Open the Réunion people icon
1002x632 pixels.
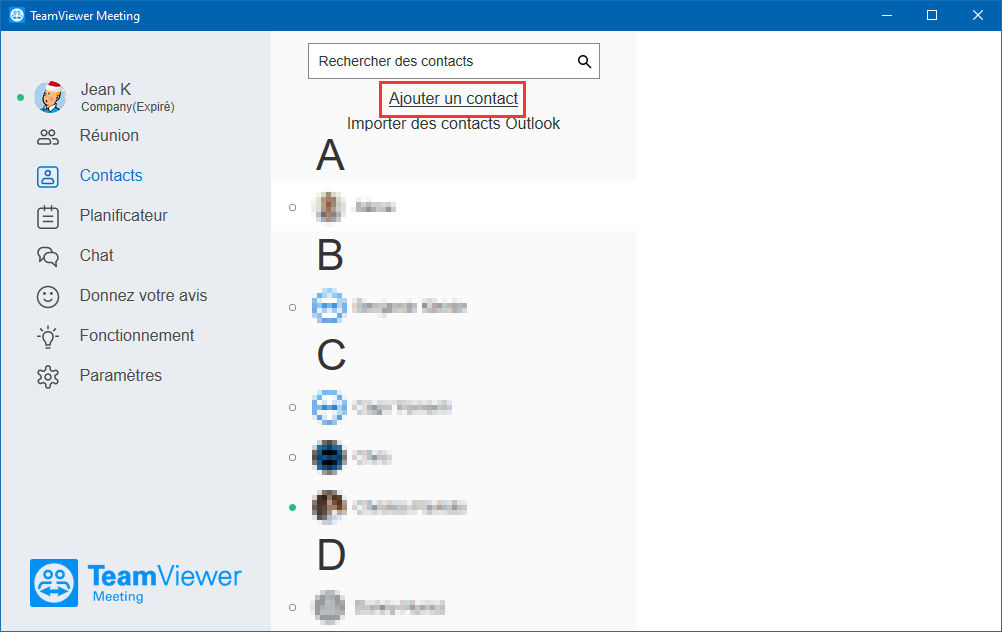click(48, 137)
